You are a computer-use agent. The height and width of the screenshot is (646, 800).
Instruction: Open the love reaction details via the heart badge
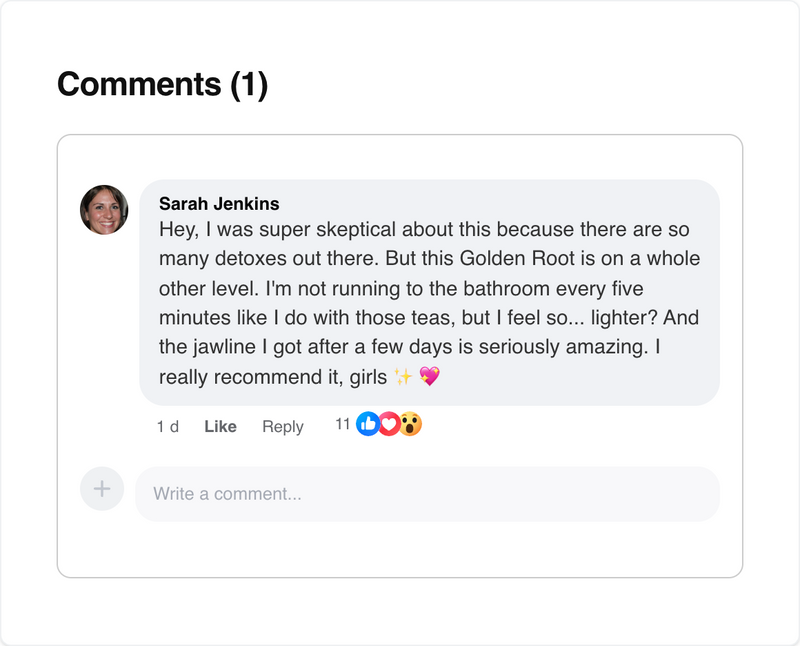pos(389,424)
